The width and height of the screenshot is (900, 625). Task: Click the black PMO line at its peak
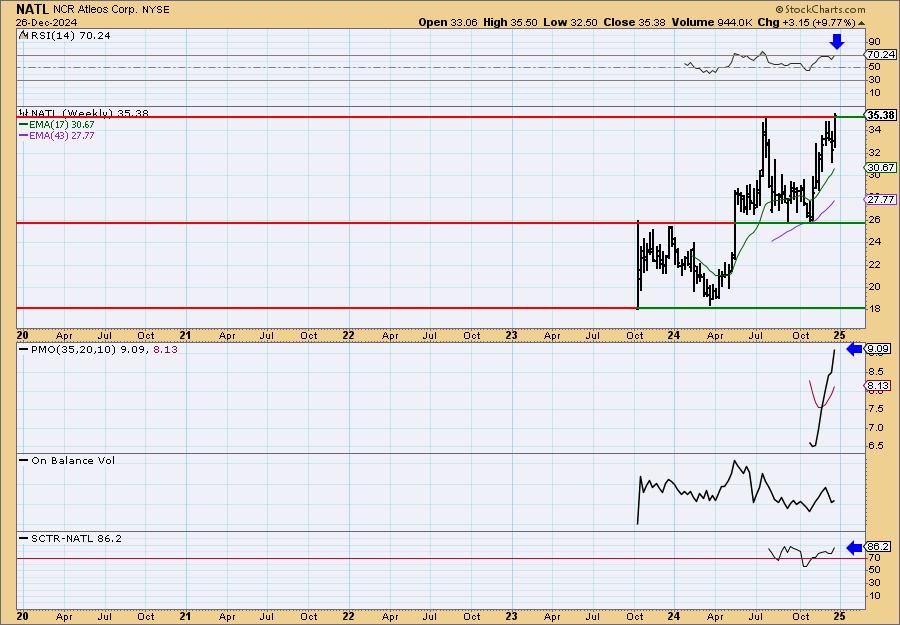pos(834,351)
